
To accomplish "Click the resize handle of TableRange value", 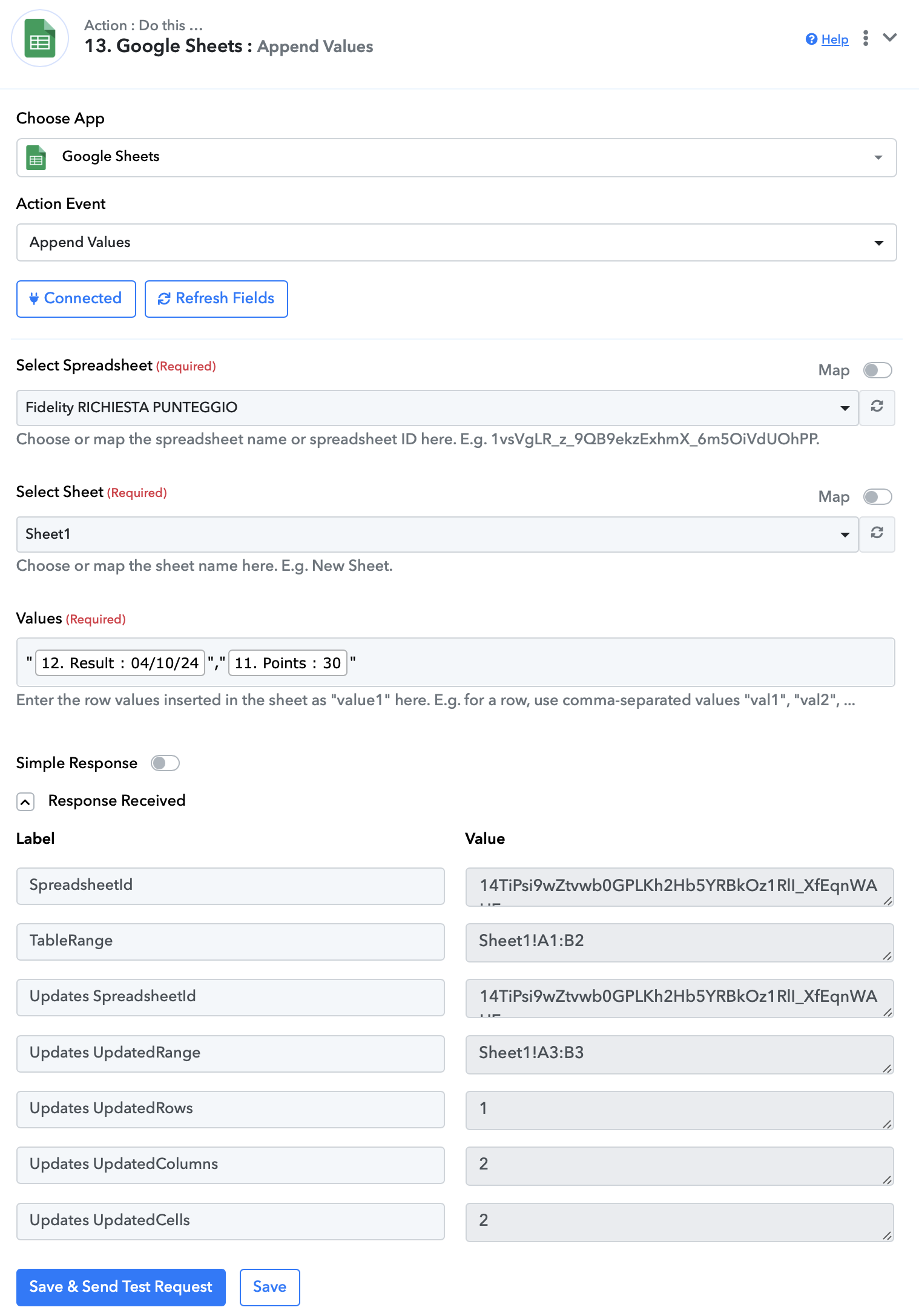I will [887, 956].
